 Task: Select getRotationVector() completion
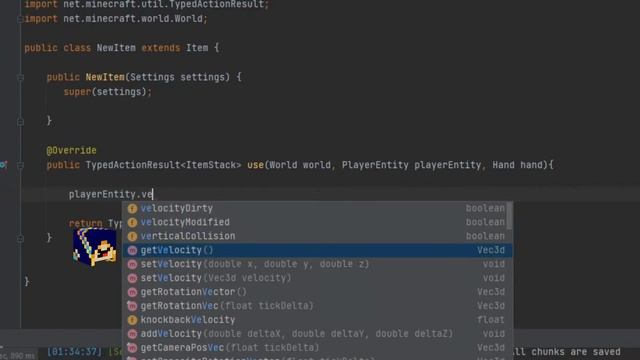tap(317, 292)
